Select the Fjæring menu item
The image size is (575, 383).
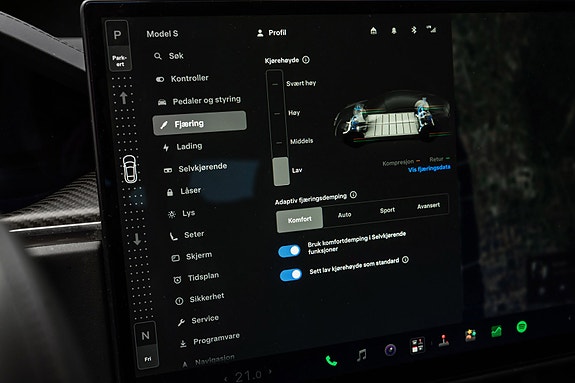tap(199, 123)
